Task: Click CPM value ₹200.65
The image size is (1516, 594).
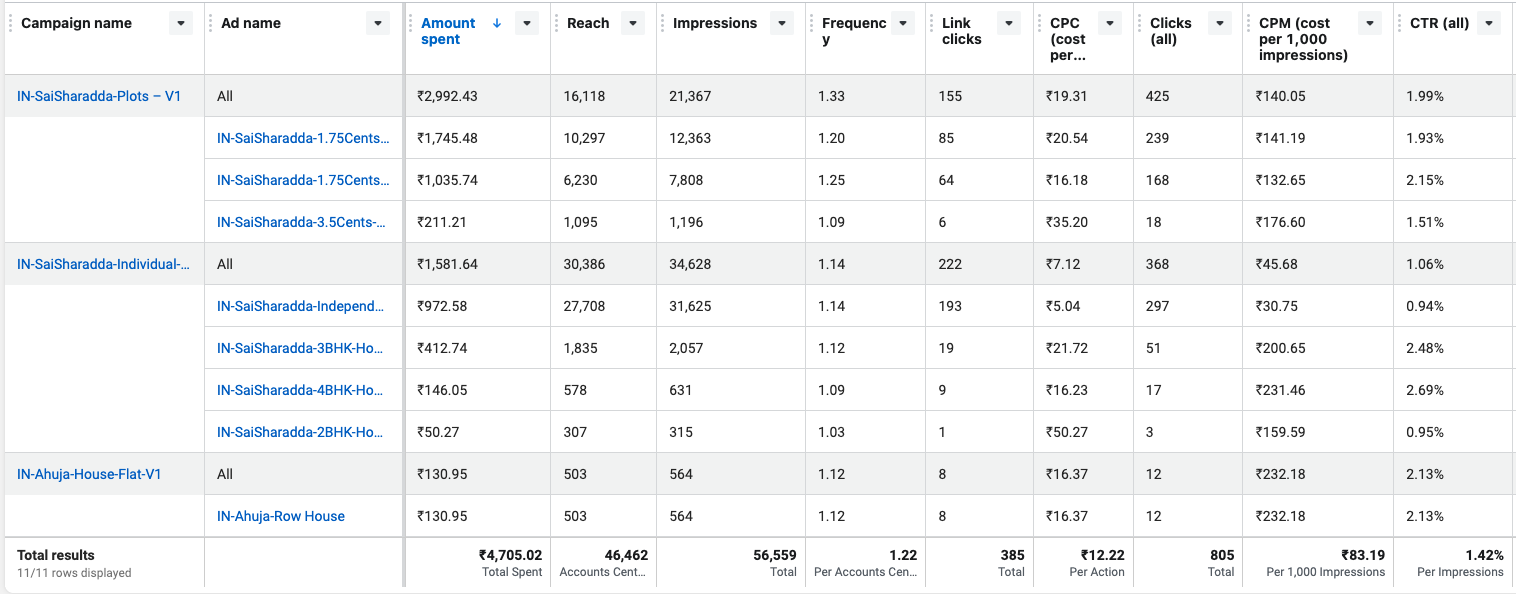Action: pos(1280,348)
